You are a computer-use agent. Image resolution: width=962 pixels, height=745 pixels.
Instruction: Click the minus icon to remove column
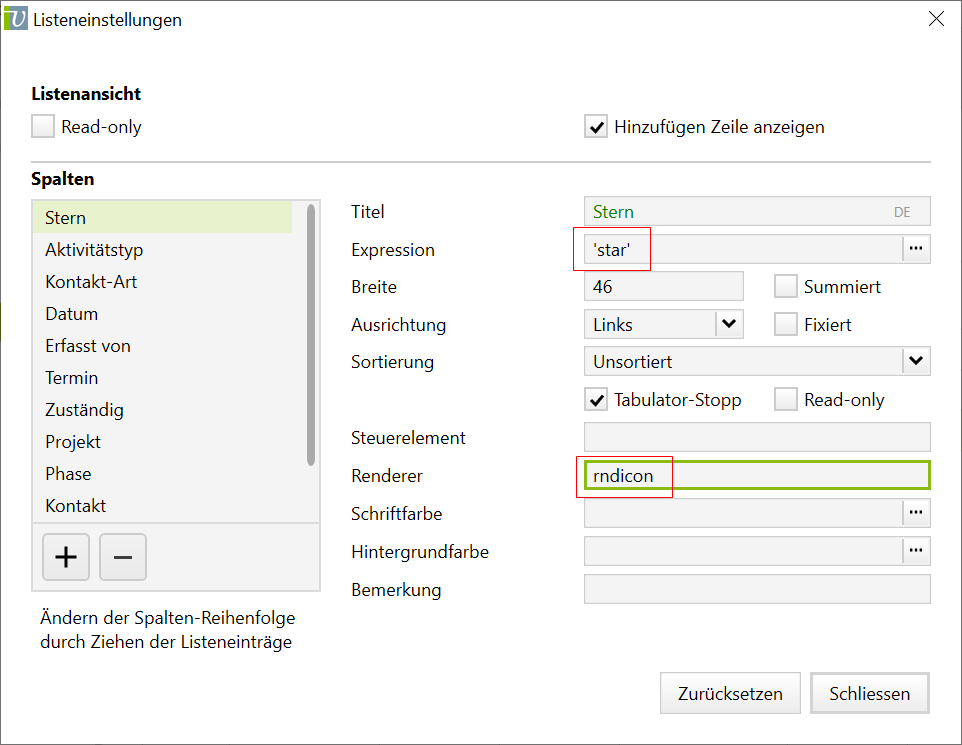tap(123, 557)
